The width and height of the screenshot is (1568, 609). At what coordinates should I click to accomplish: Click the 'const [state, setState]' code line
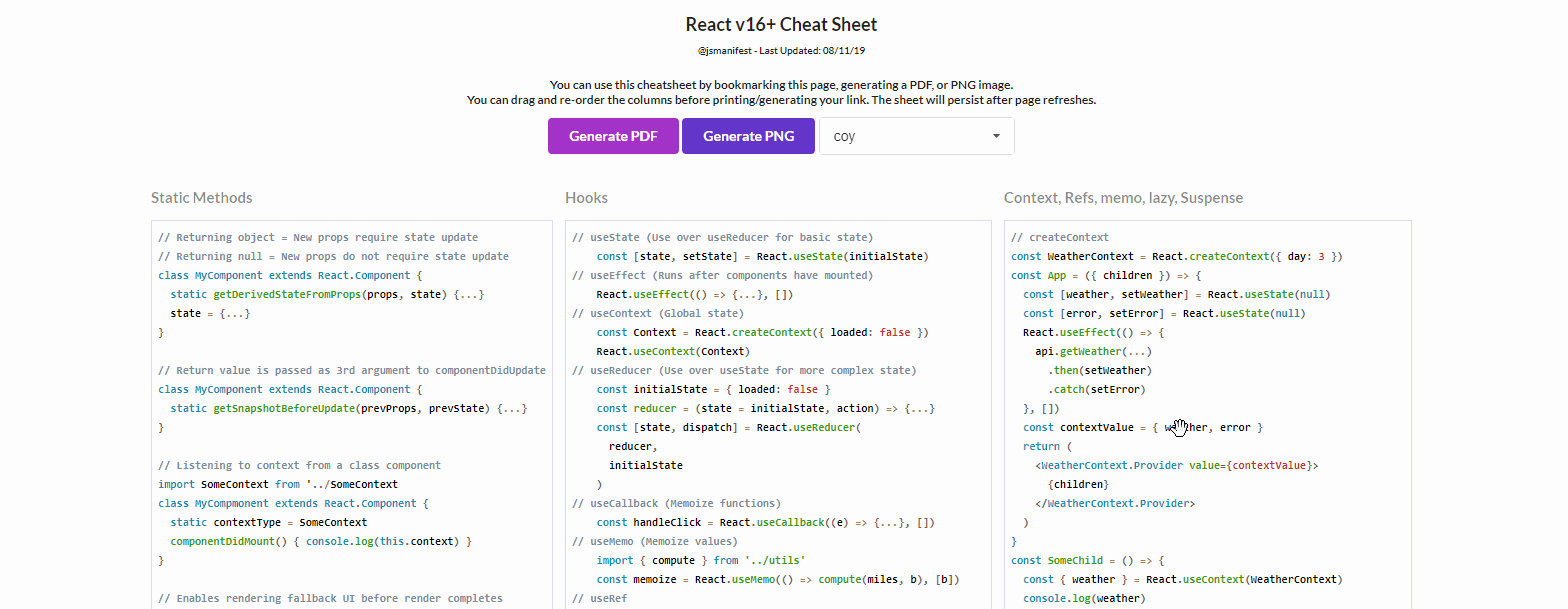[x=763, y=256]
